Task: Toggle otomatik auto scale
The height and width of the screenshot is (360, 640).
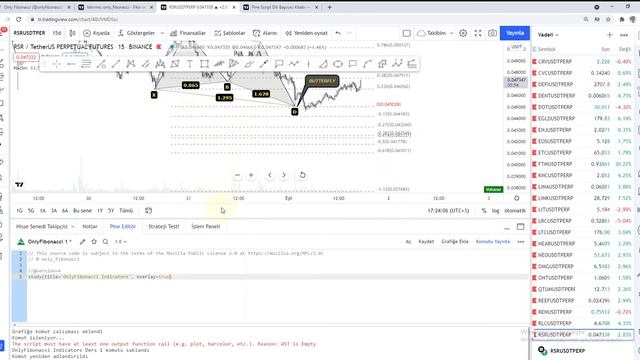Action: point(515,211)
